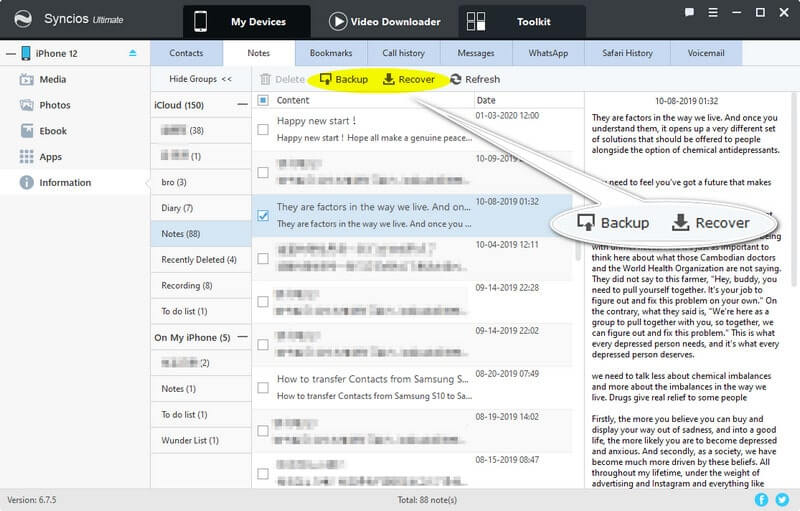Switch to the Safari History tab
Screen dimensions: 800x511
click(627, 53)
